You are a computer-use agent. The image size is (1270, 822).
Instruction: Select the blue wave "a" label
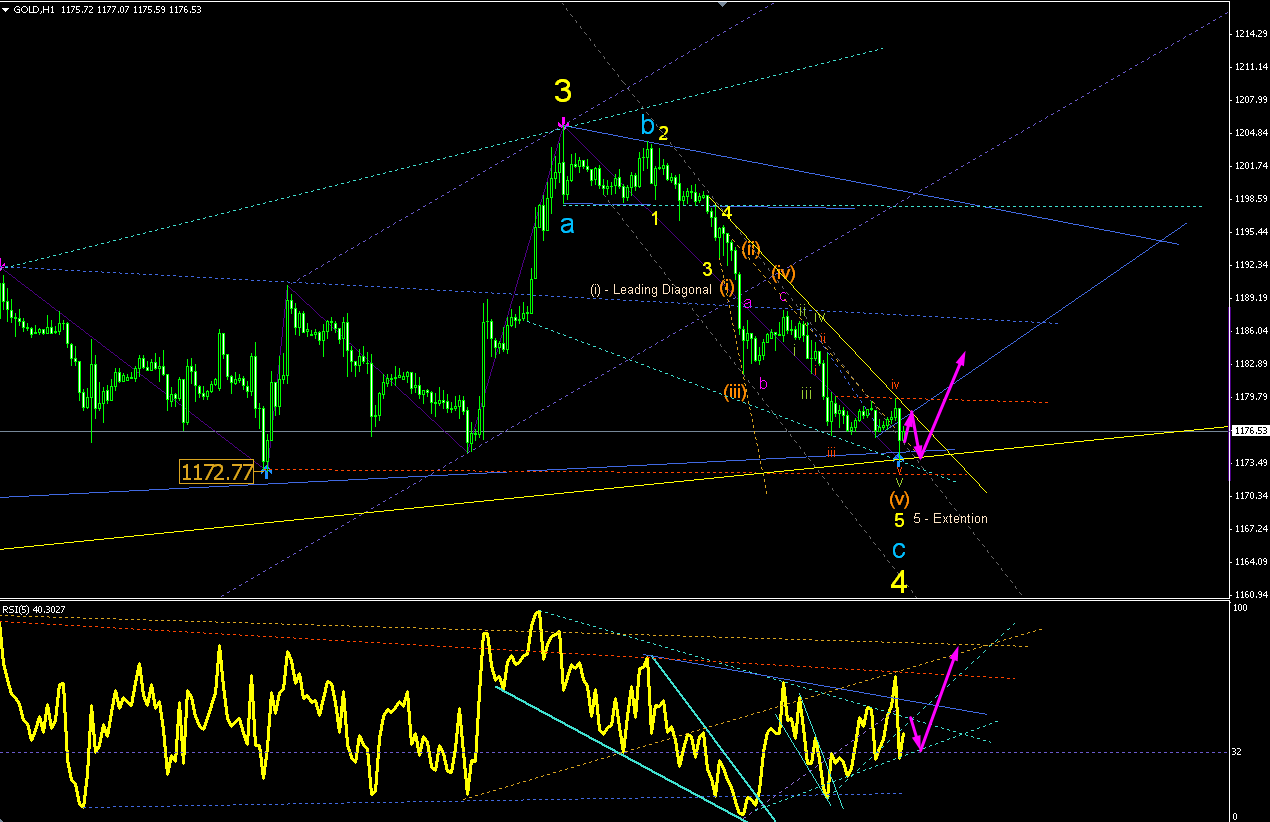pos(567,225)
